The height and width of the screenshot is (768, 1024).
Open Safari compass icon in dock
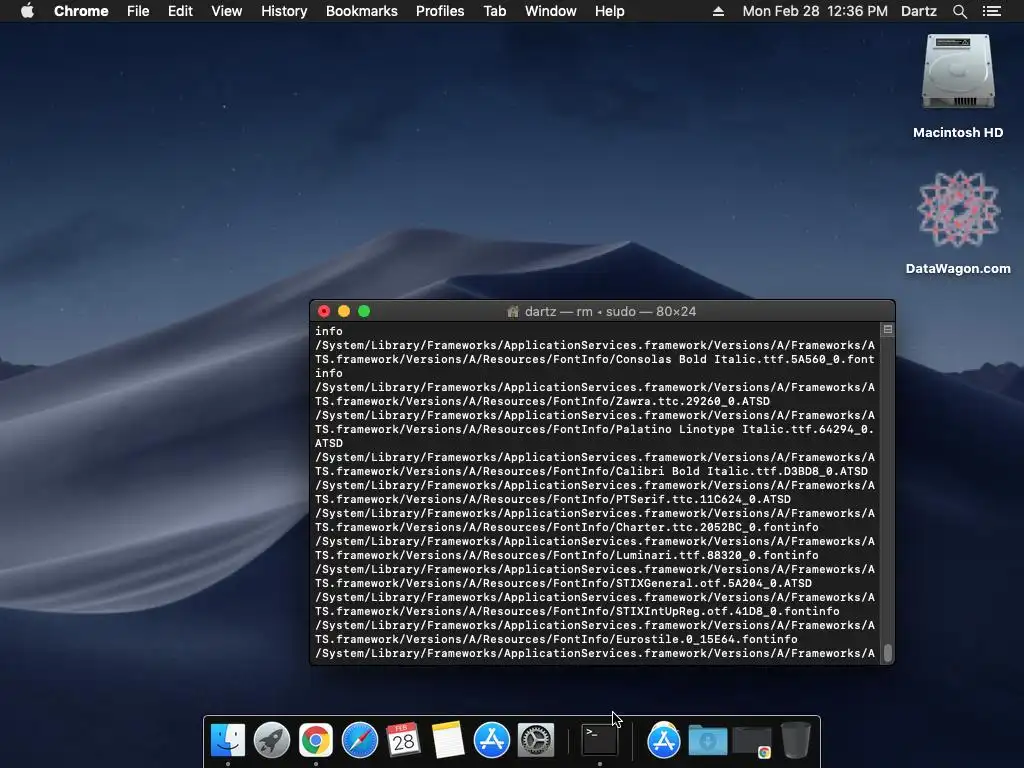pyautogui.click(x=360, y=741)
